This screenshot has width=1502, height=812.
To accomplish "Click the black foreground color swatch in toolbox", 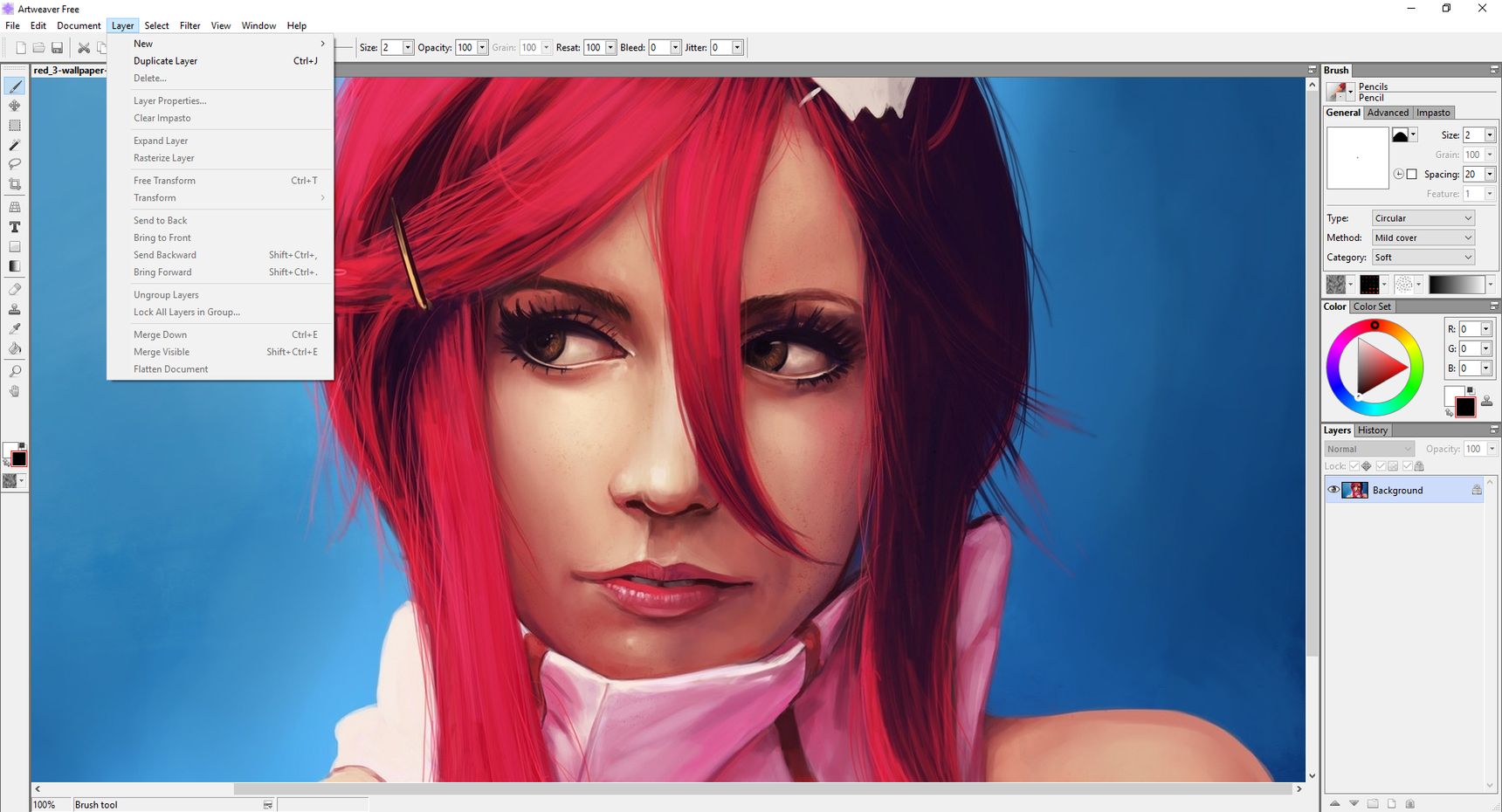I will [18, 459].
